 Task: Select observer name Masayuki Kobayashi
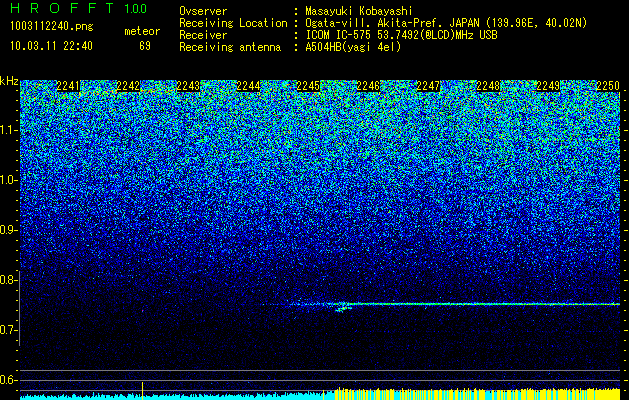click(359, 11)
